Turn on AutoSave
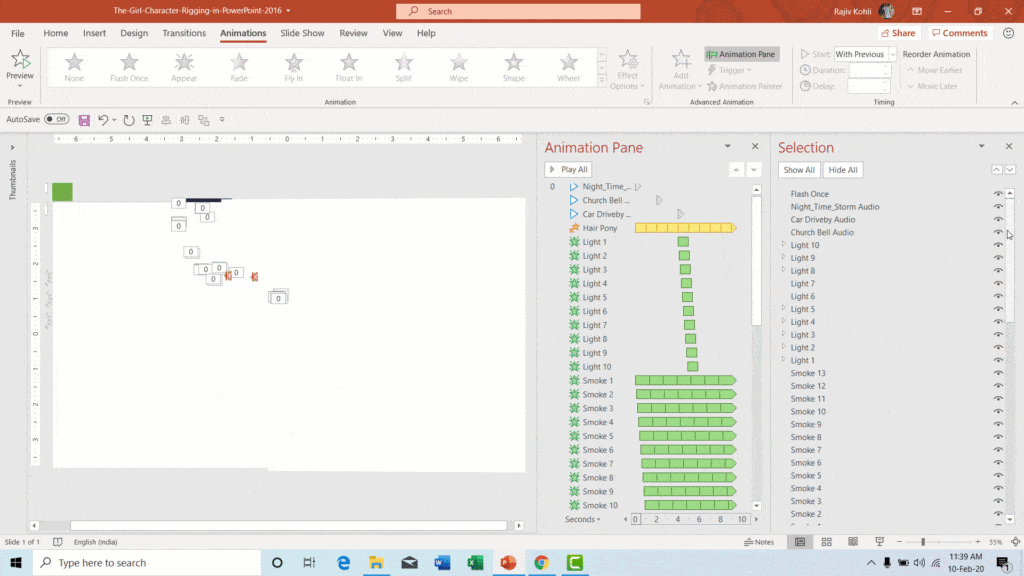Screen dimensions: 1024x576 click(x=57, y=119)
